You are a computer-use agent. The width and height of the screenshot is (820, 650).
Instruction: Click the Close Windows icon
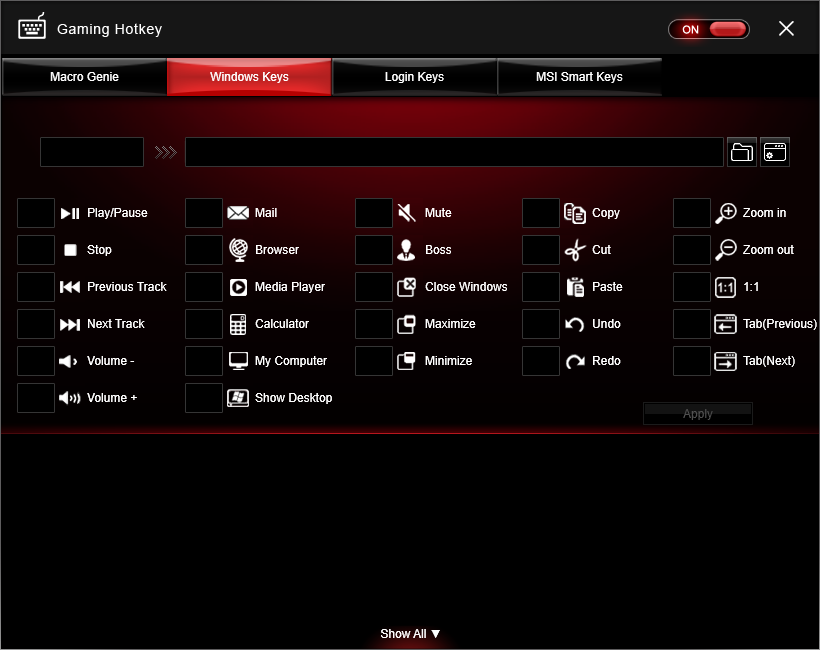point(406,287)
